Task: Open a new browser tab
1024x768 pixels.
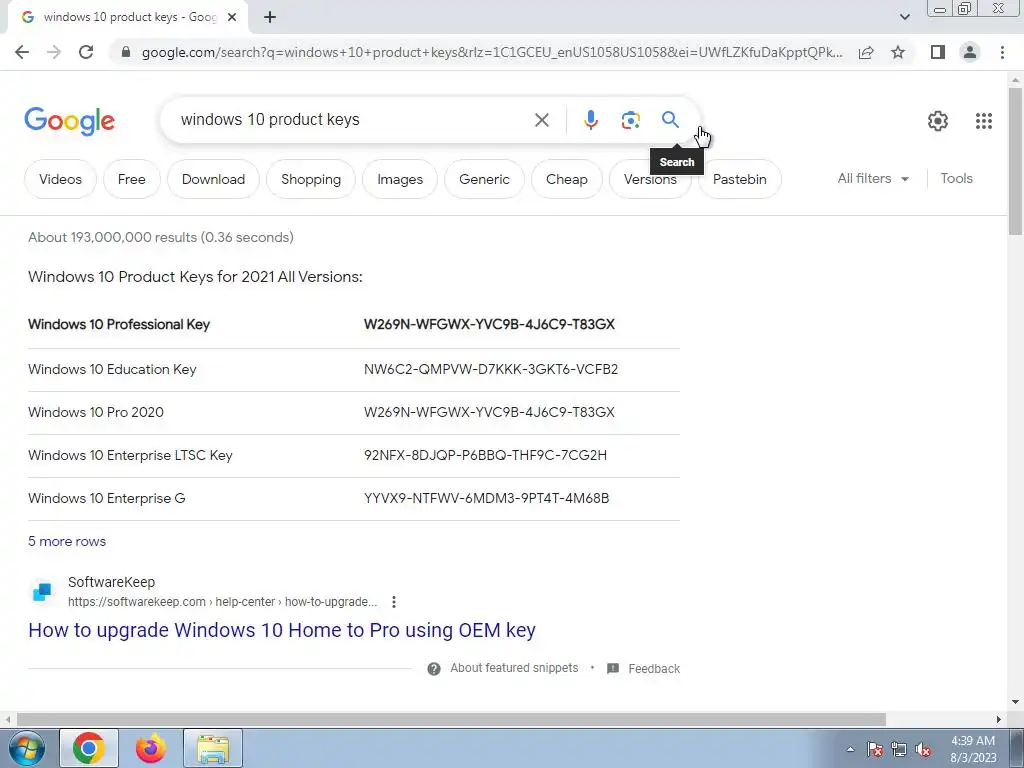Action: pos(270,17)
